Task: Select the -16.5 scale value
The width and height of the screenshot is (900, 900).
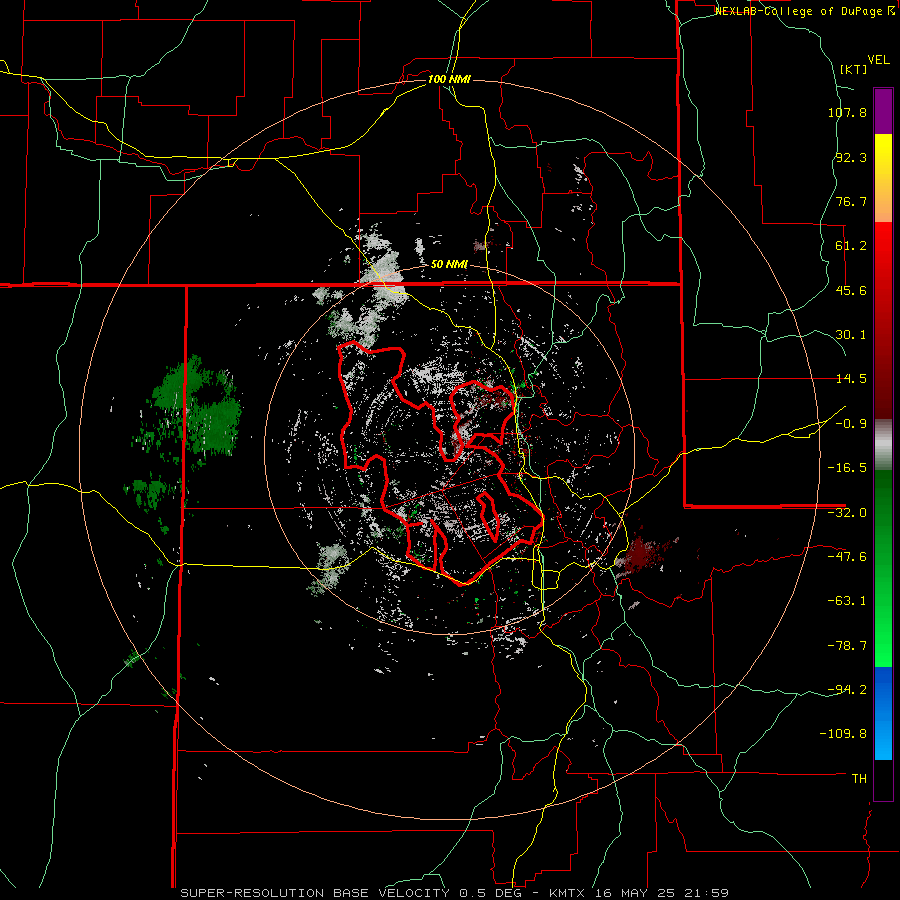Action: click(x=847, y=468)
